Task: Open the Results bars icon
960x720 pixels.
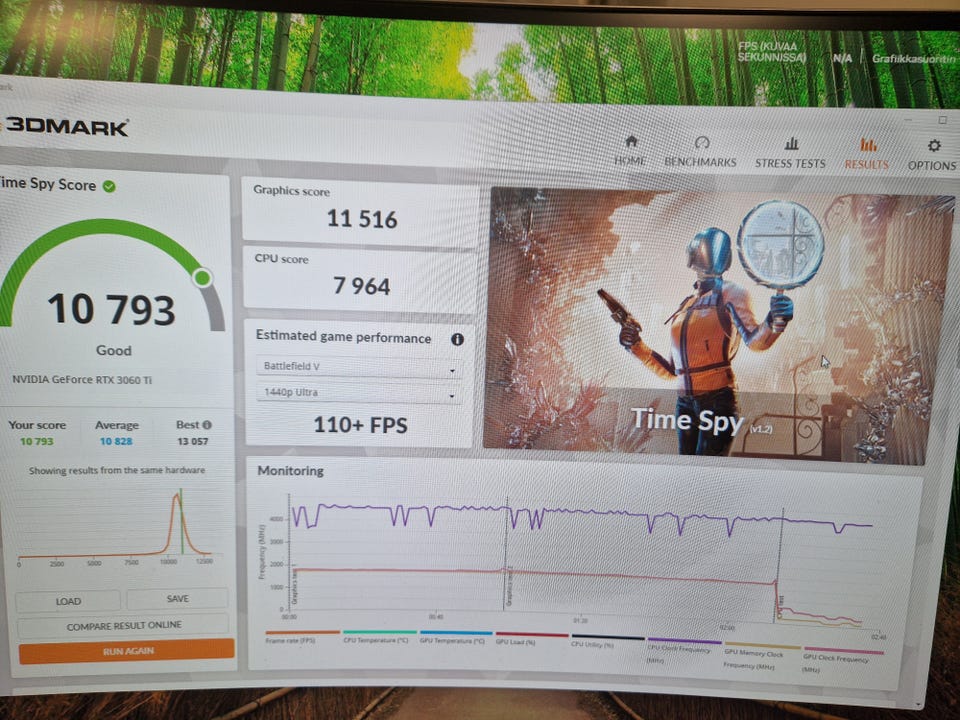Action: click(868, 145)
